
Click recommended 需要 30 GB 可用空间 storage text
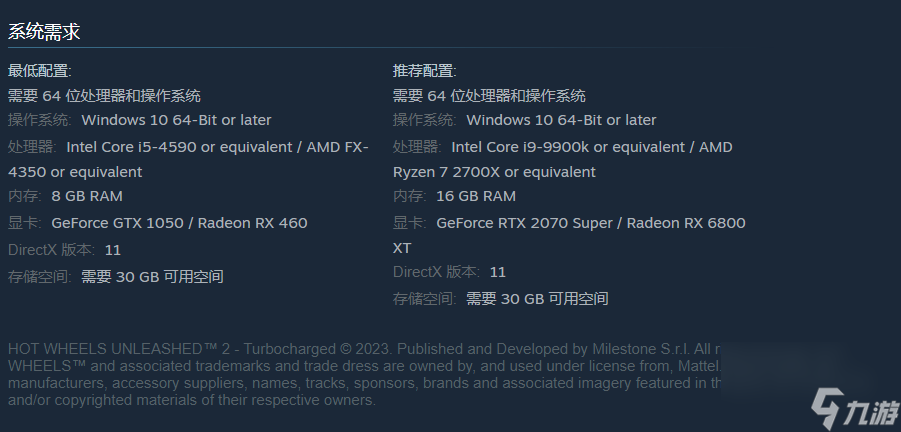point(537,299)
